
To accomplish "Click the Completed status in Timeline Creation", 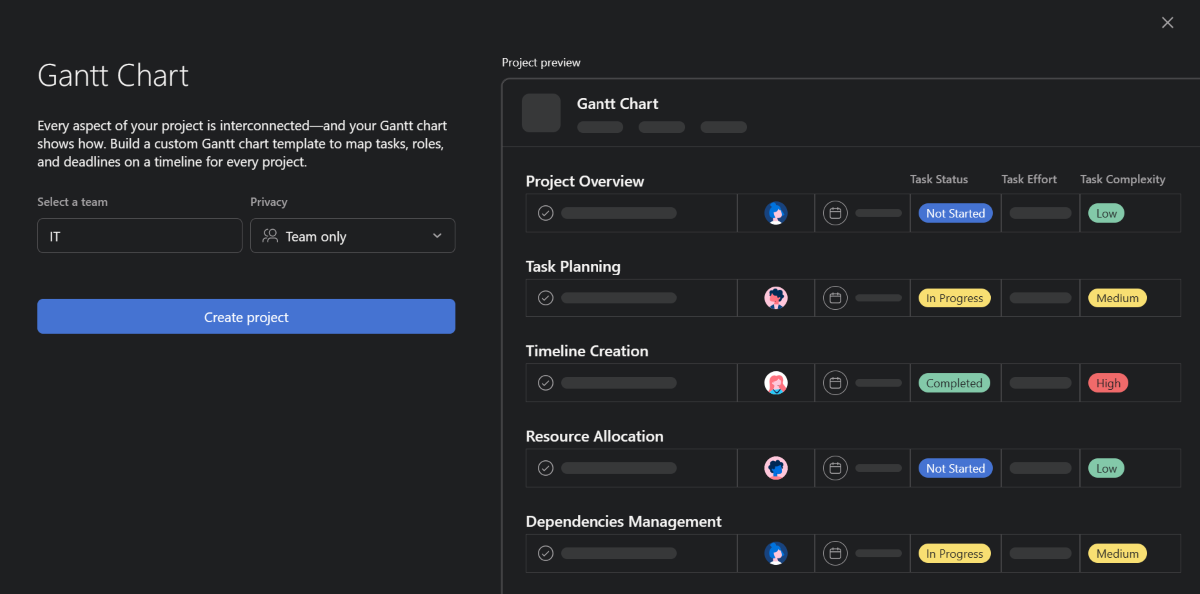I will click(955, 383).
